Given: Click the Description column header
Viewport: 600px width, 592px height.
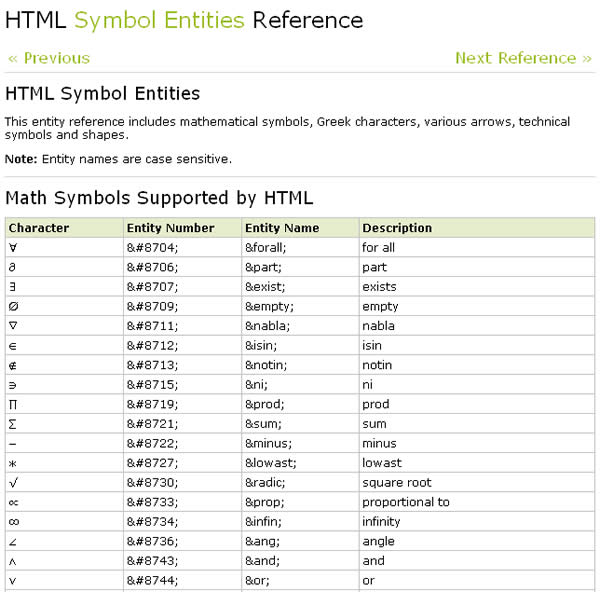Looking at the screenshot, I should pos(397,228).
